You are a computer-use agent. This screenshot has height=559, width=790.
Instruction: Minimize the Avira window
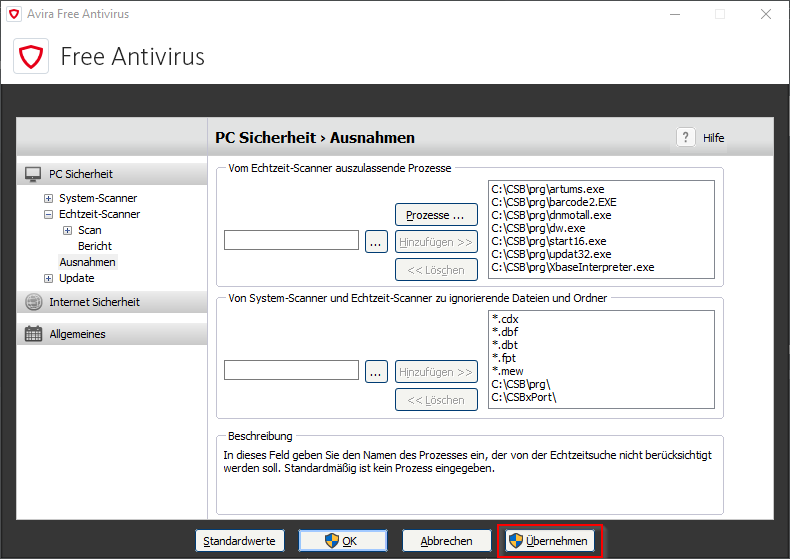(675, 14)
